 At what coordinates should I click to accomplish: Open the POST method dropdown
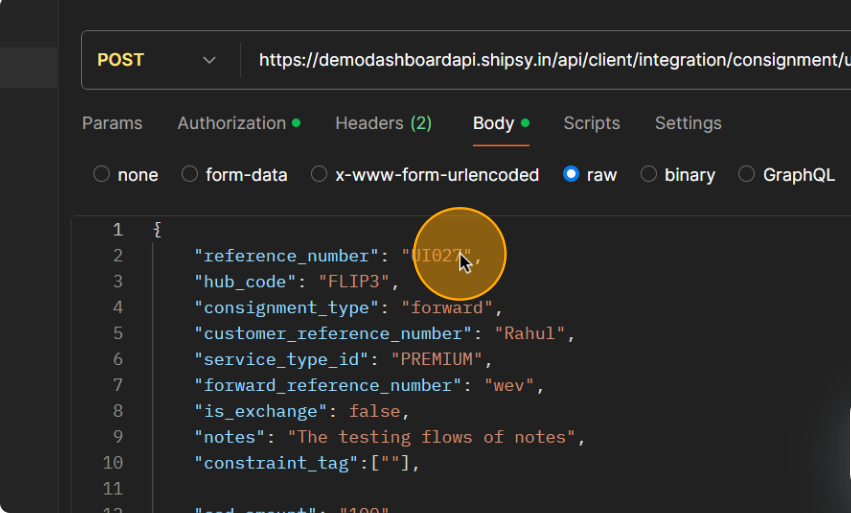coord(157,60)
